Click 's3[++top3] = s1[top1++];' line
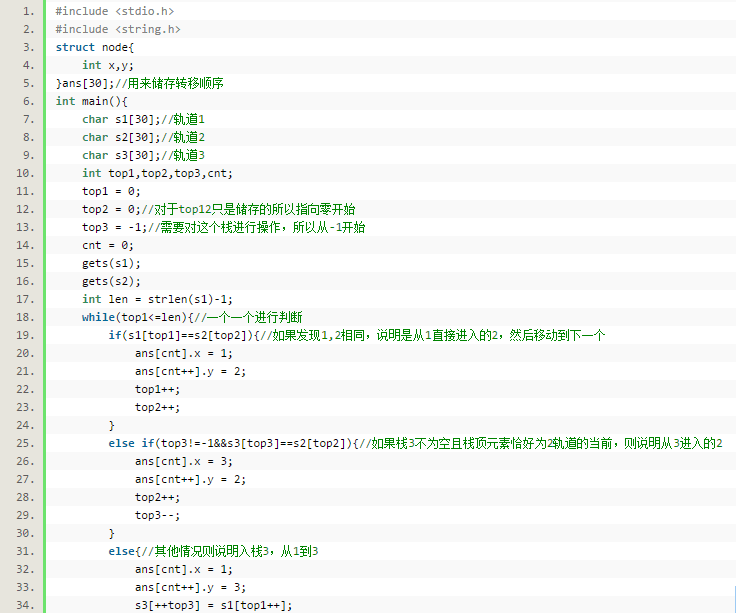 pos(214,605)
